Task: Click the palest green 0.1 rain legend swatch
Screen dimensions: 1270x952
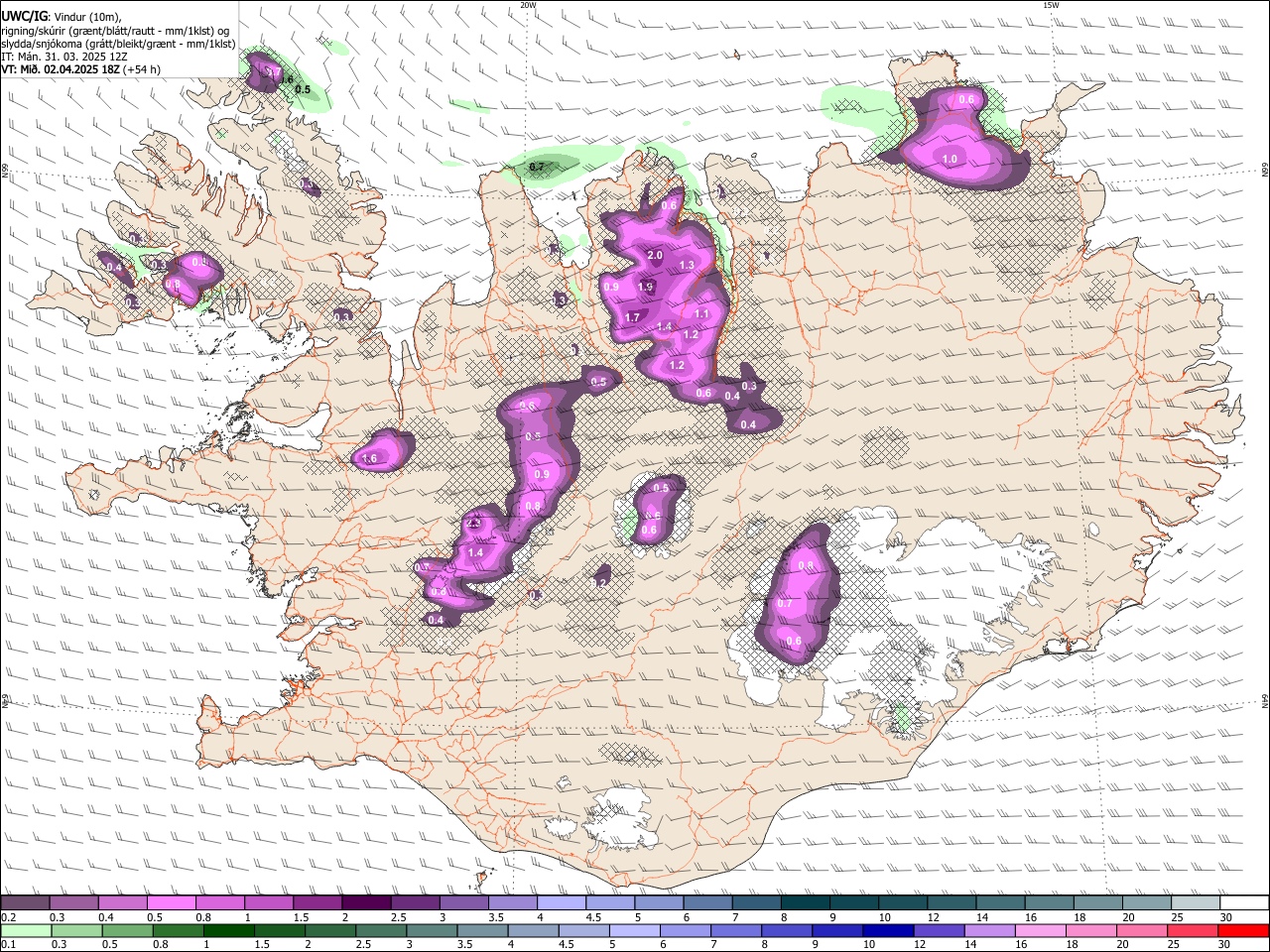Action: click(25, 930)
